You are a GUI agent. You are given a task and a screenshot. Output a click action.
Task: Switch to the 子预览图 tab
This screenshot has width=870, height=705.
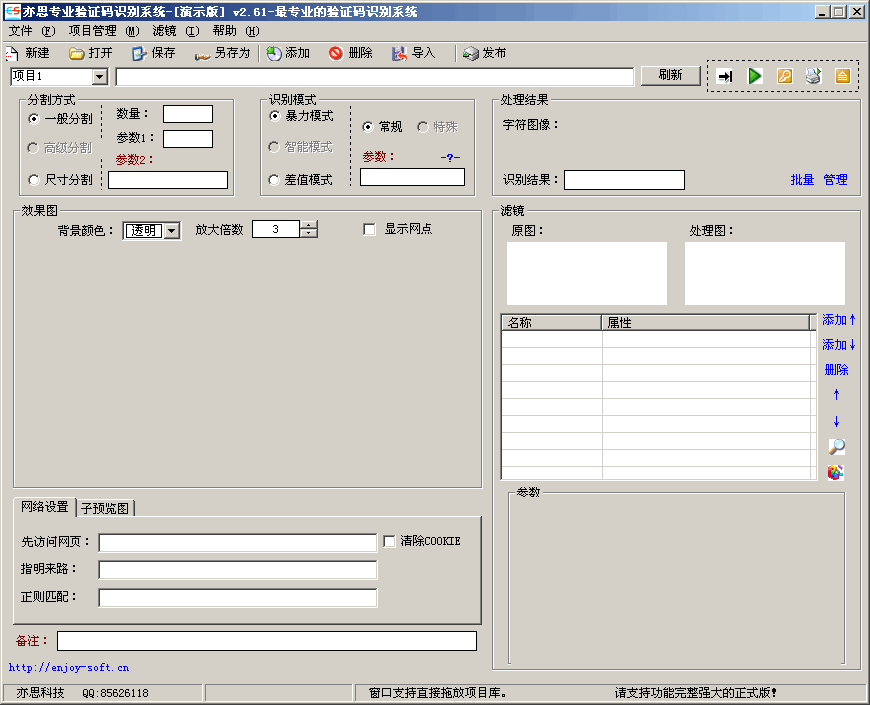(x=105, y=508)
